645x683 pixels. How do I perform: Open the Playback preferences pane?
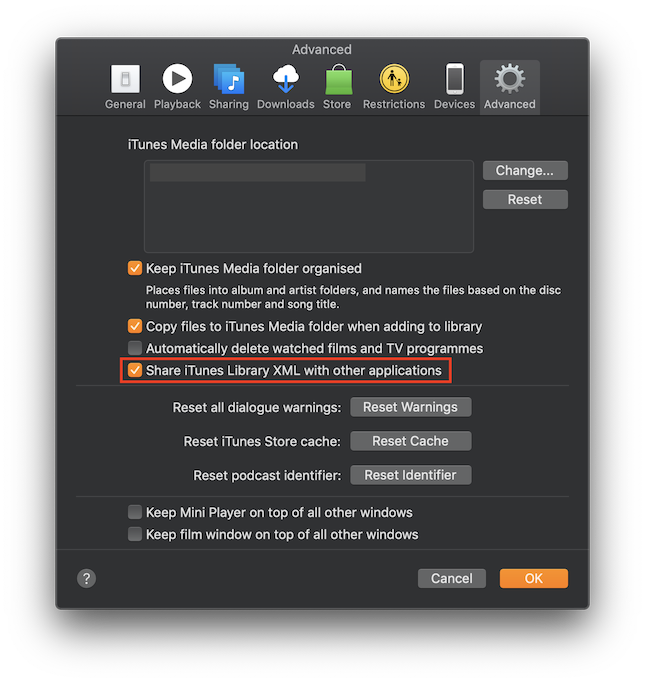tap(177, 87)
